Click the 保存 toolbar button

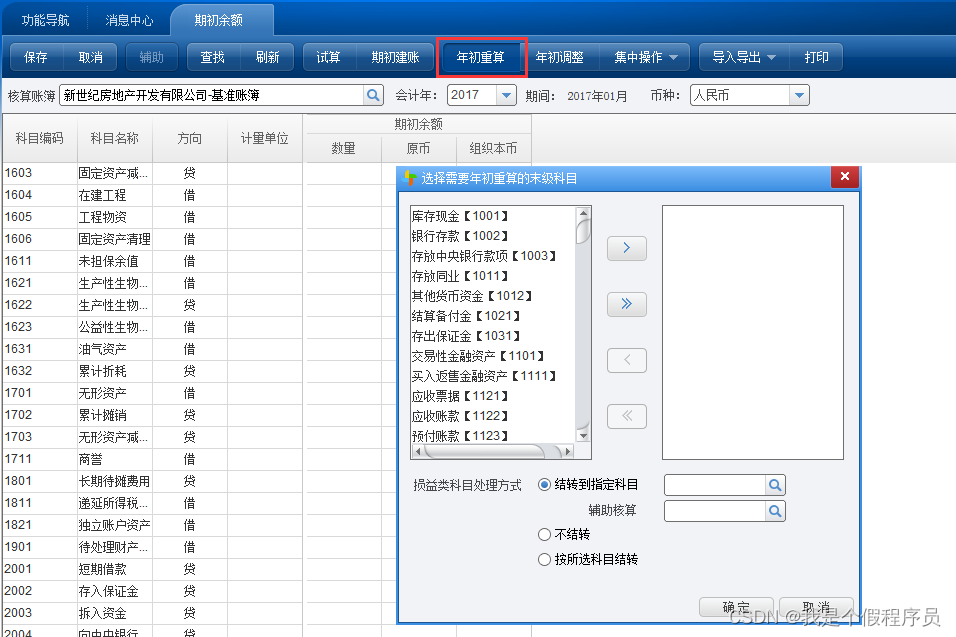[x=36, y=57]
